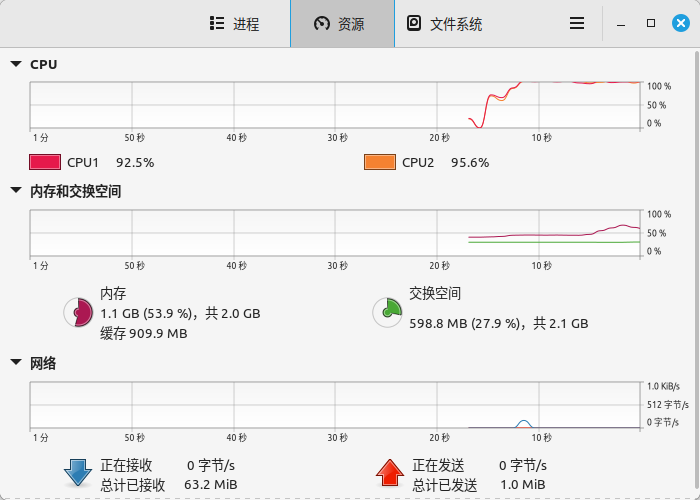Click the 正在接收 0 字节/s value
The width and height of the screenshot is (700, 500).
point(211,466)
